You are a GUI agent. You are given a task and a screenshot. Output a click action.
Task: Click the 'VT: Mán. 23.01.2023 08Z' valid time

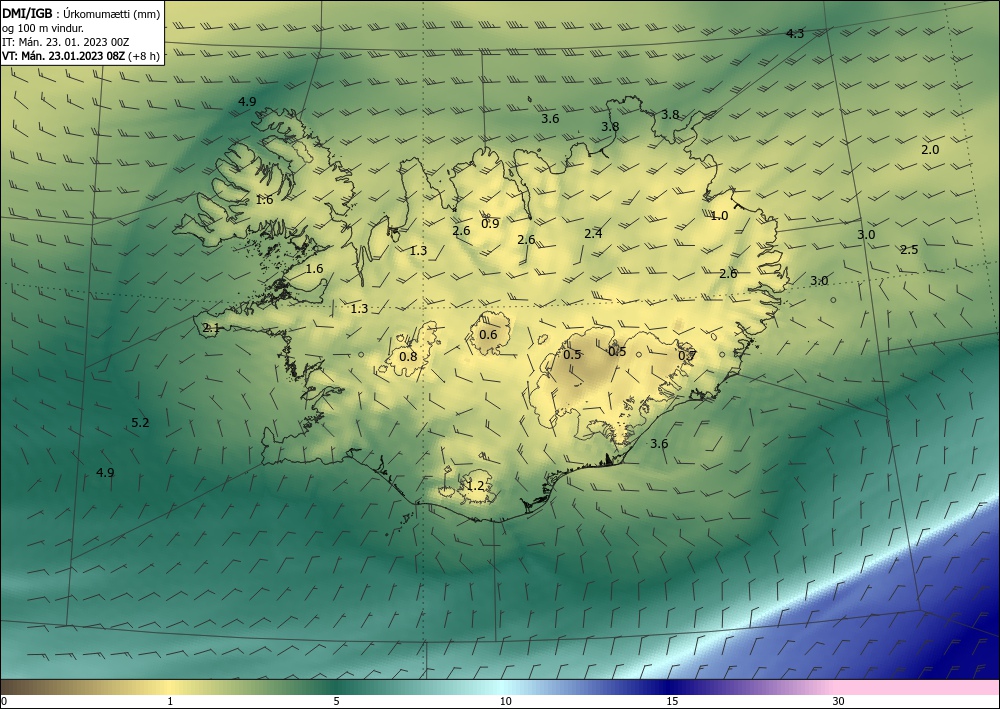click(x=64, y=56)
